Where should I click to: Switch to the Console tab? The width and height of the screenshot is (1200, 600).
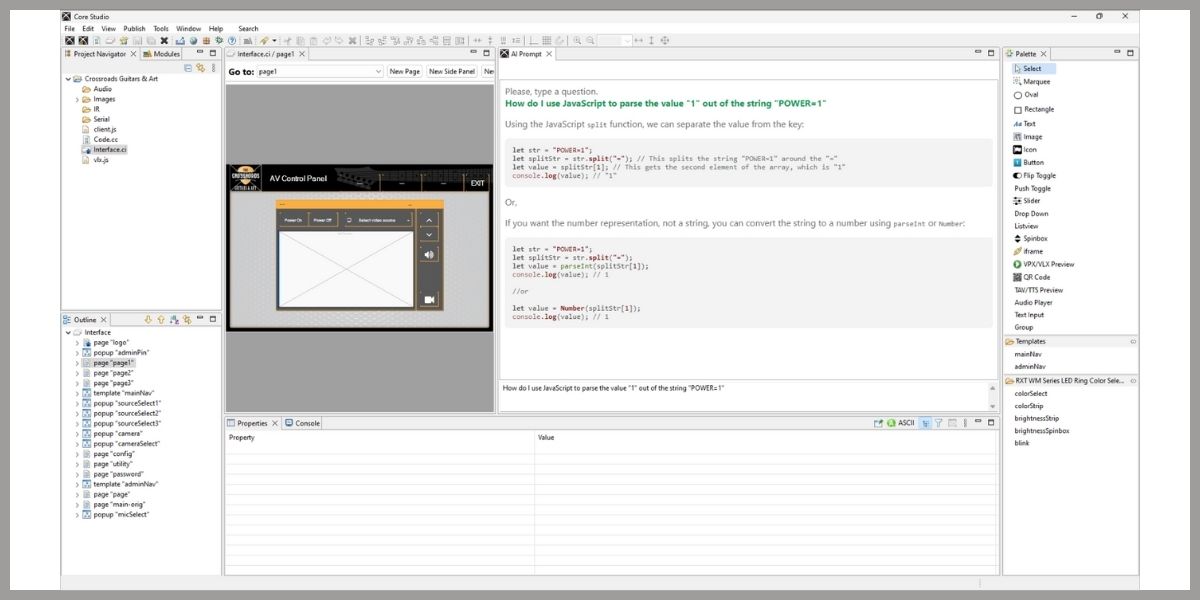click(302, 423)
